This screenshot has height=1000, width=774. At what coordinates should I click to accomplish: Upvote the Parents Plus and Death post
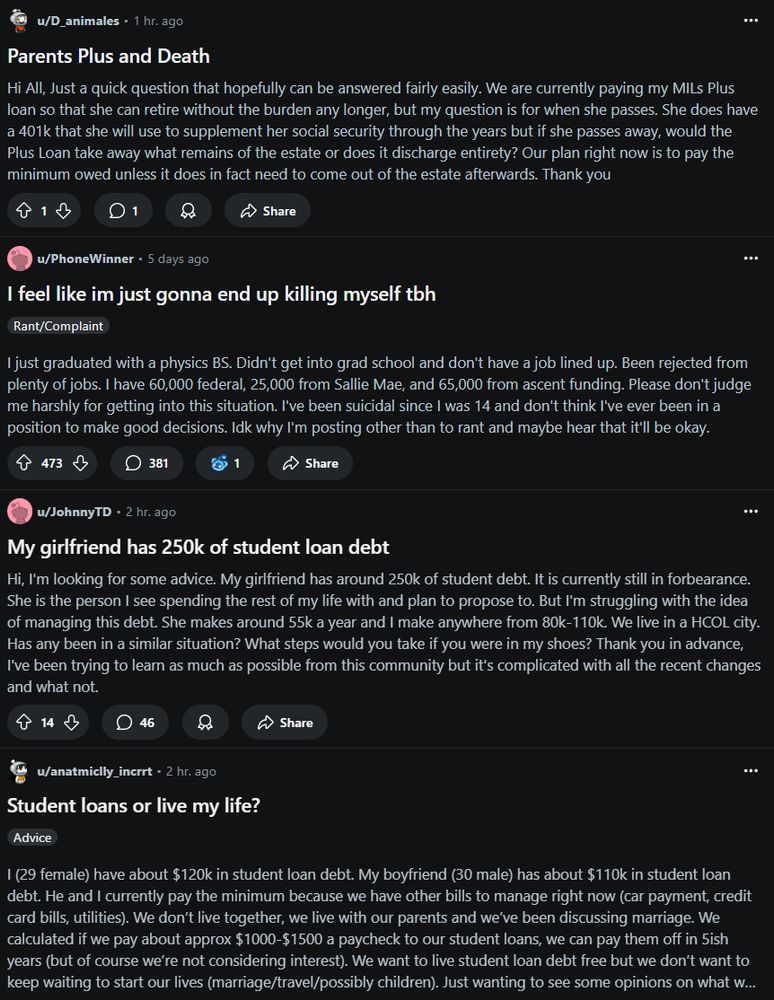[22, 210]
